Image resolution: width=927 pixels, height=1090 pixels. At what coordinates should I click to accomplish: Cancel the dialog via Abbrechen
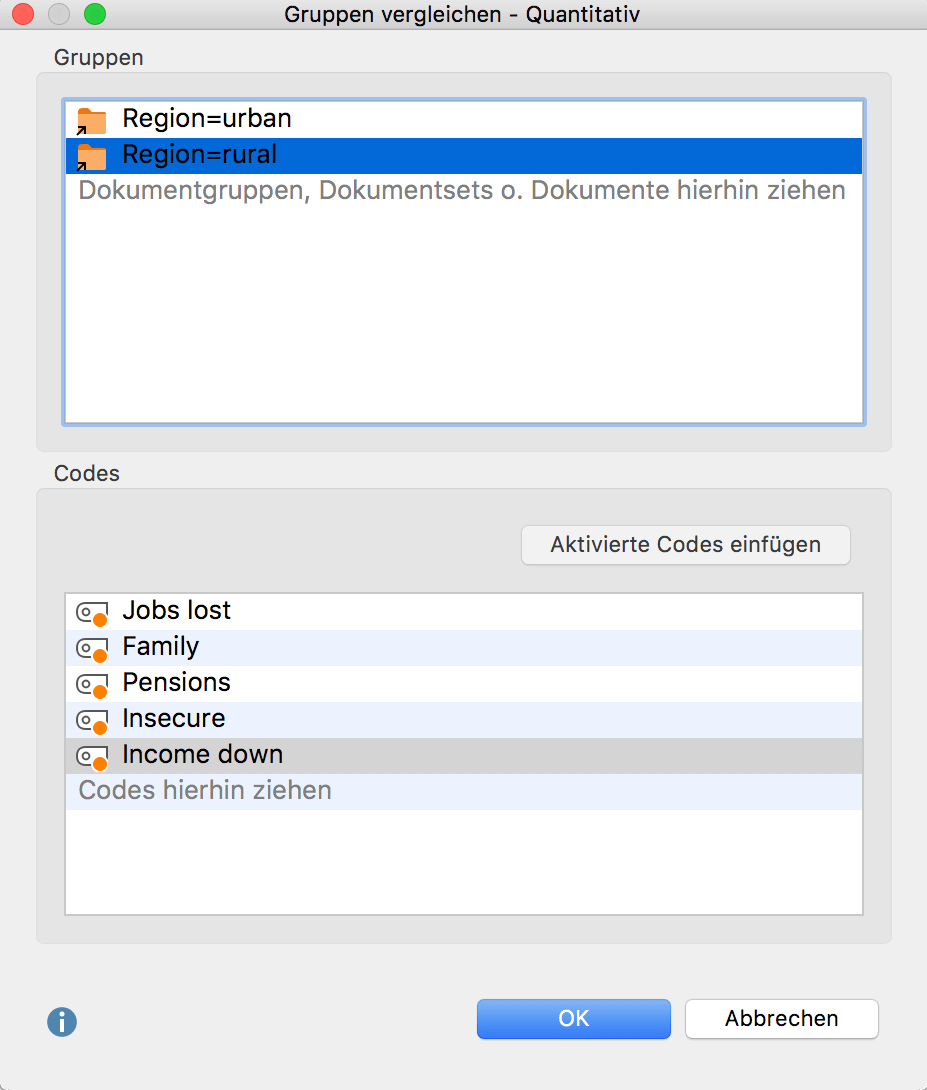(x=781, y=1018)
